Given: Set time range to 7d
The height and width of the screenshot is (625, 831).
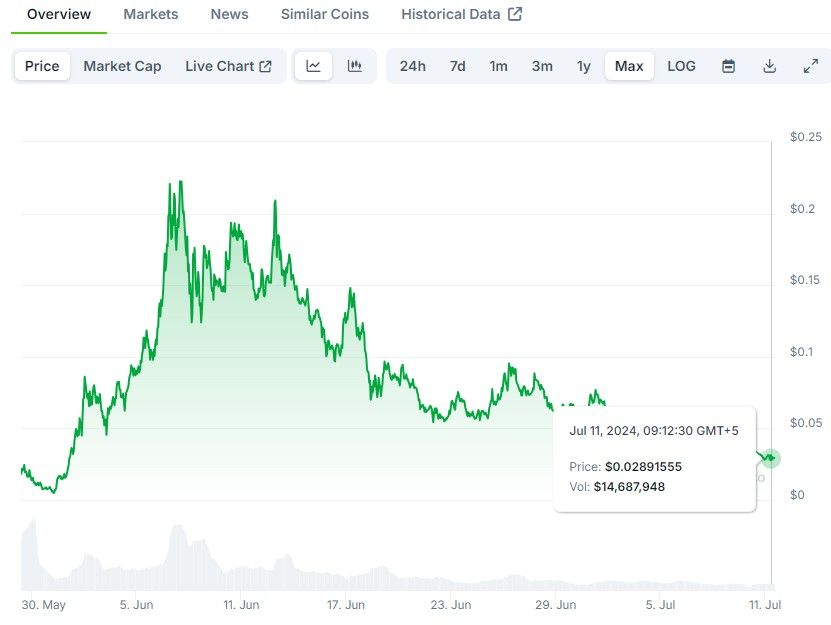Looking at the screenshot, I should (x=457, y=66).
